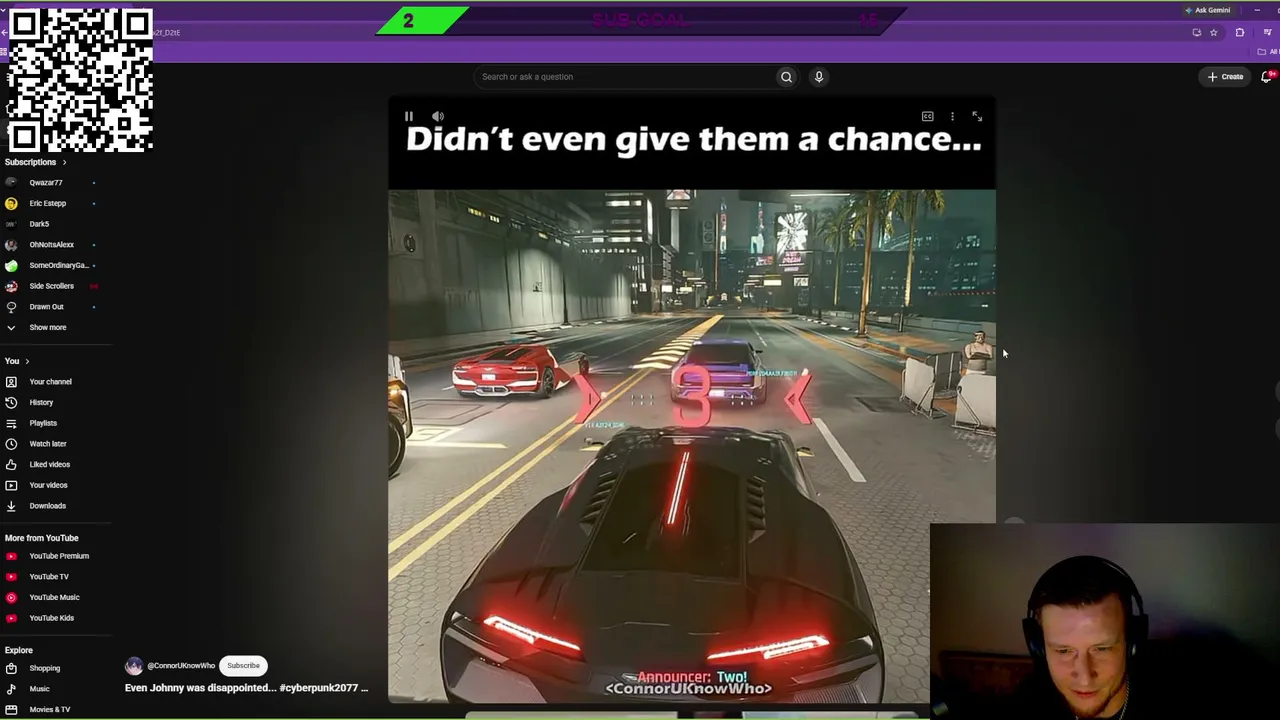Open Your videos
The height and width of the screenshot is (720, 1280).
tap(50, 485)
